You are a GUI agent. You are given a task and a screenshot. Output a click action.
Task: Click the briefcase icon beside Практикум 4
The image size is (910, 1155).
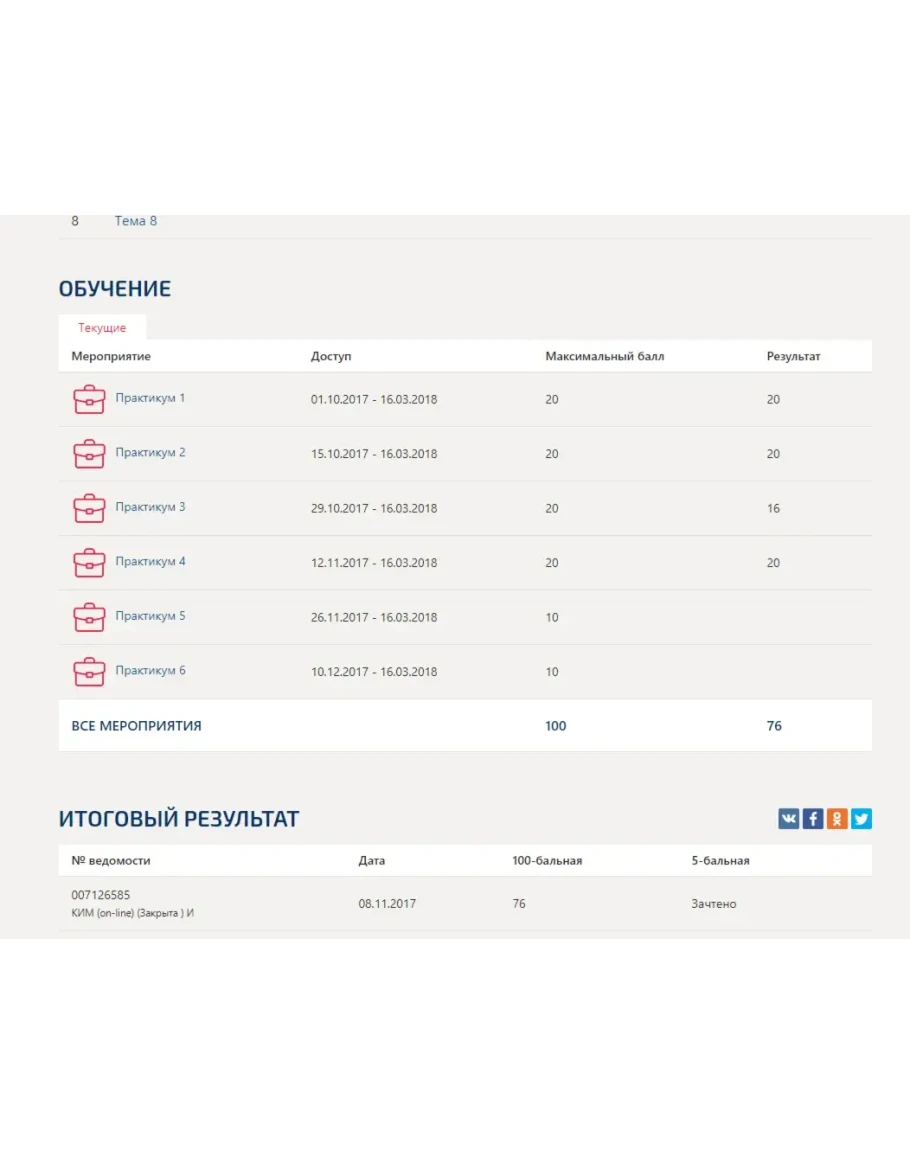click(89, 563)
